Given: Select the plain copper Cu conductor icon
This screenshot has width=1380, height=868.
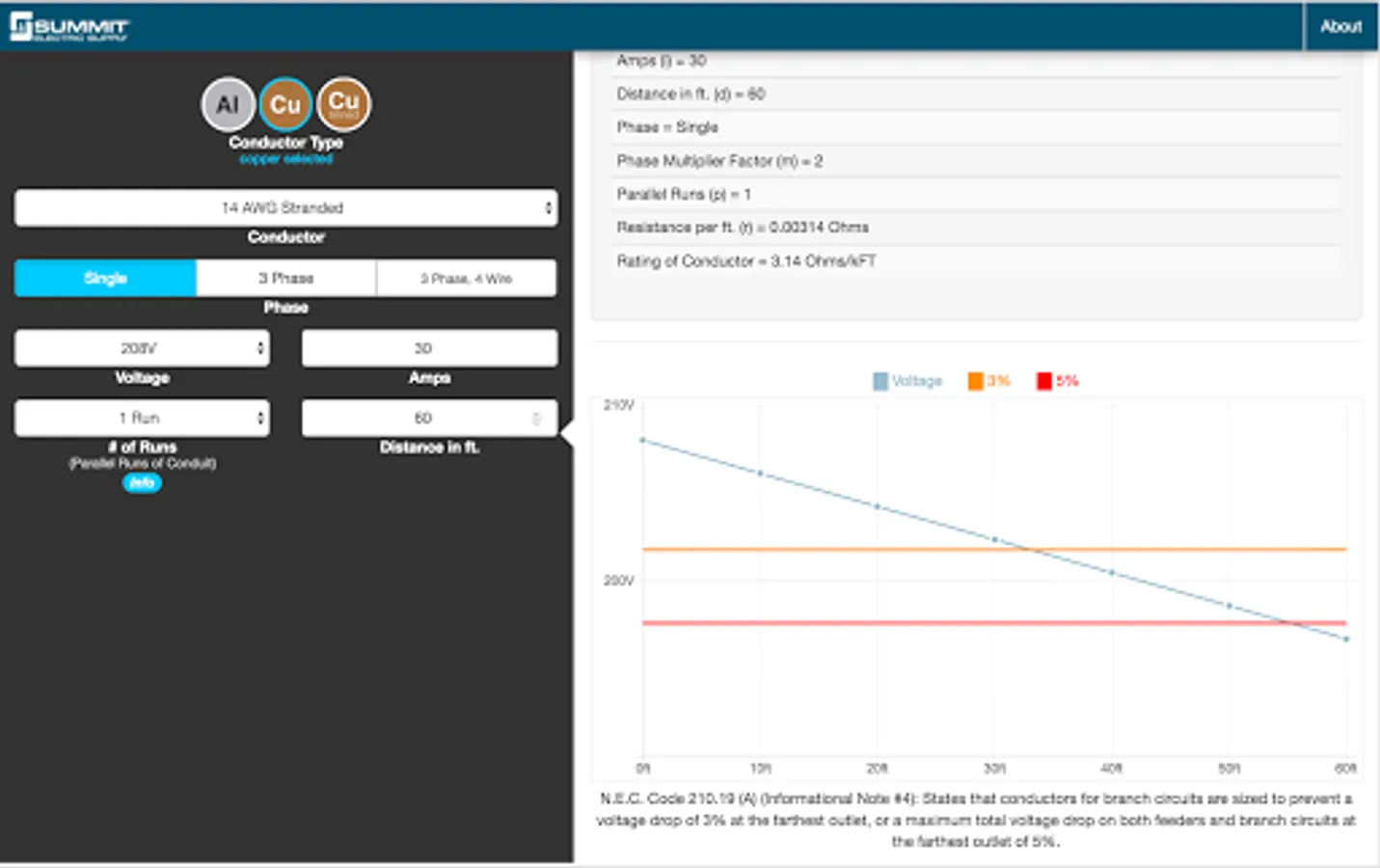Looking at the screenshot, I should point(285,104).
